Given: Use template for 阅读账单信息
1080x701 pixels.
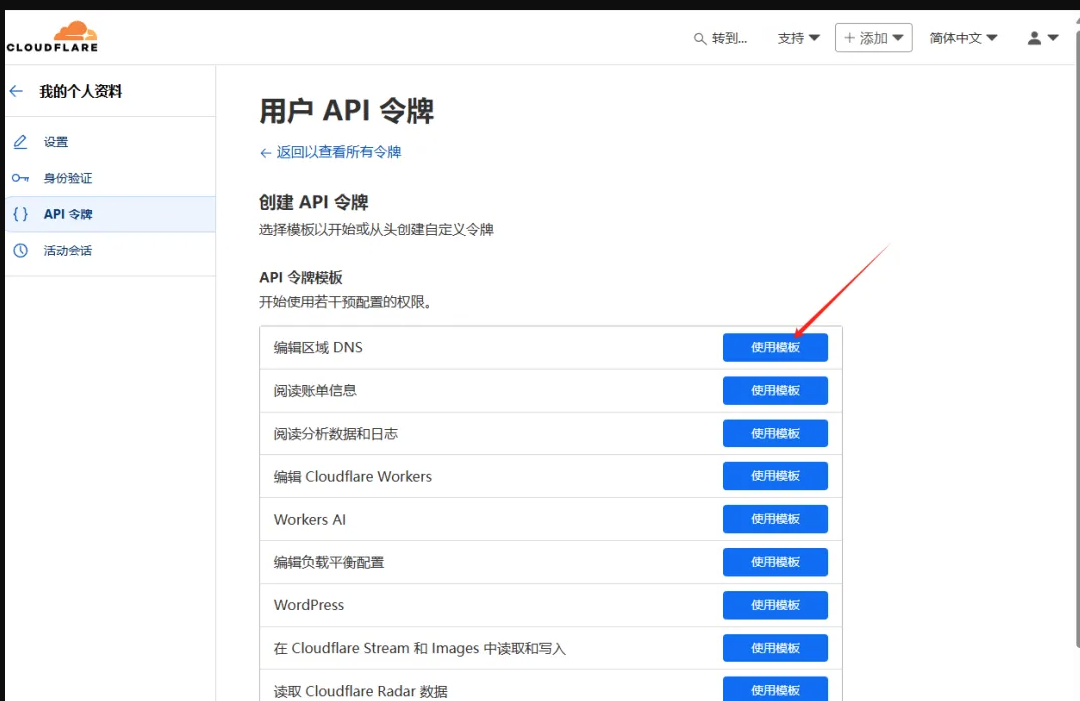Looking at the screenshot, I should 775,390.
